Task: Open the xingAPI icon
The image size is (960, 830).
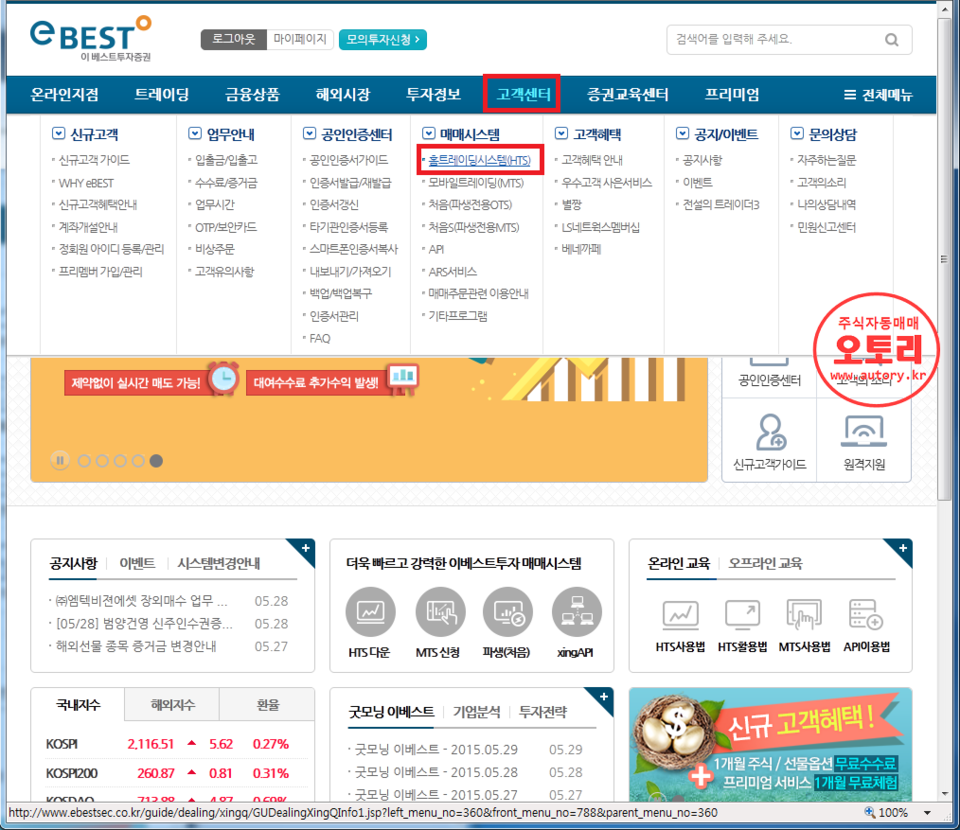Action: (576, 612)
